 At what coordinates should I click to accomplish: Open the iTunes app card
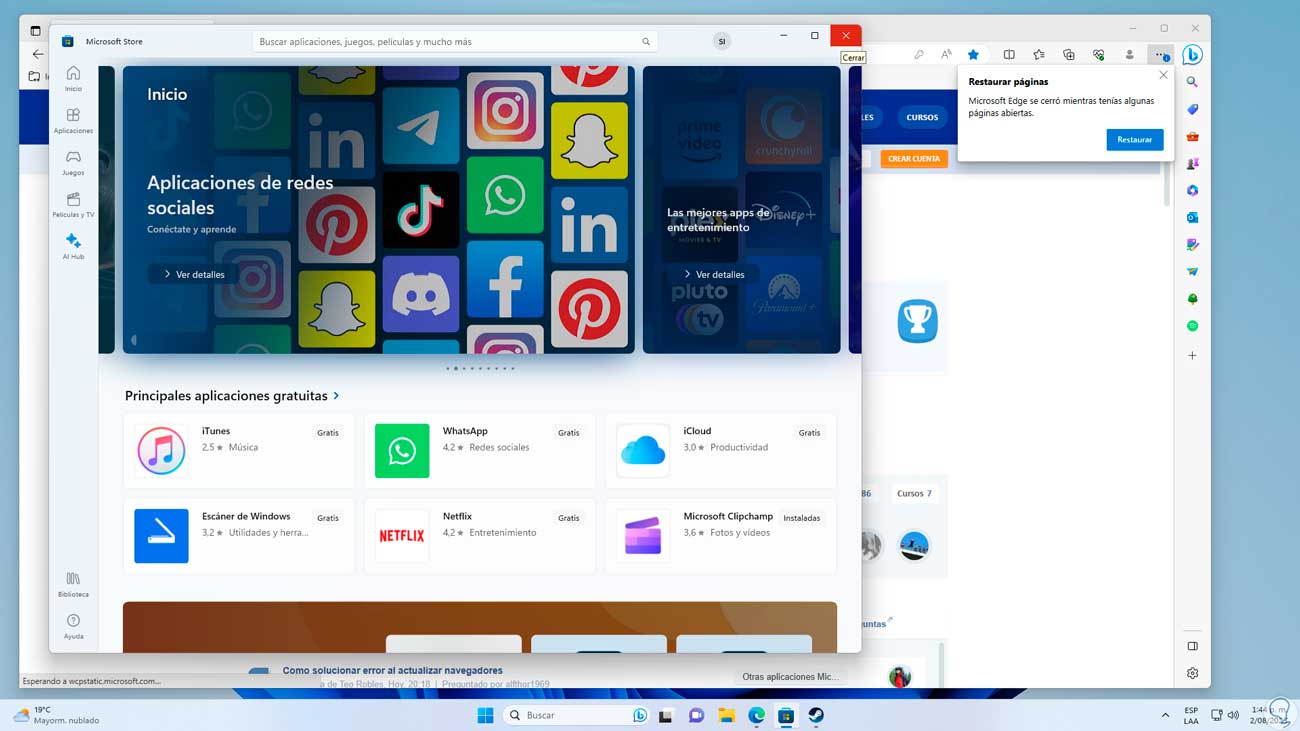click(239, 451)
